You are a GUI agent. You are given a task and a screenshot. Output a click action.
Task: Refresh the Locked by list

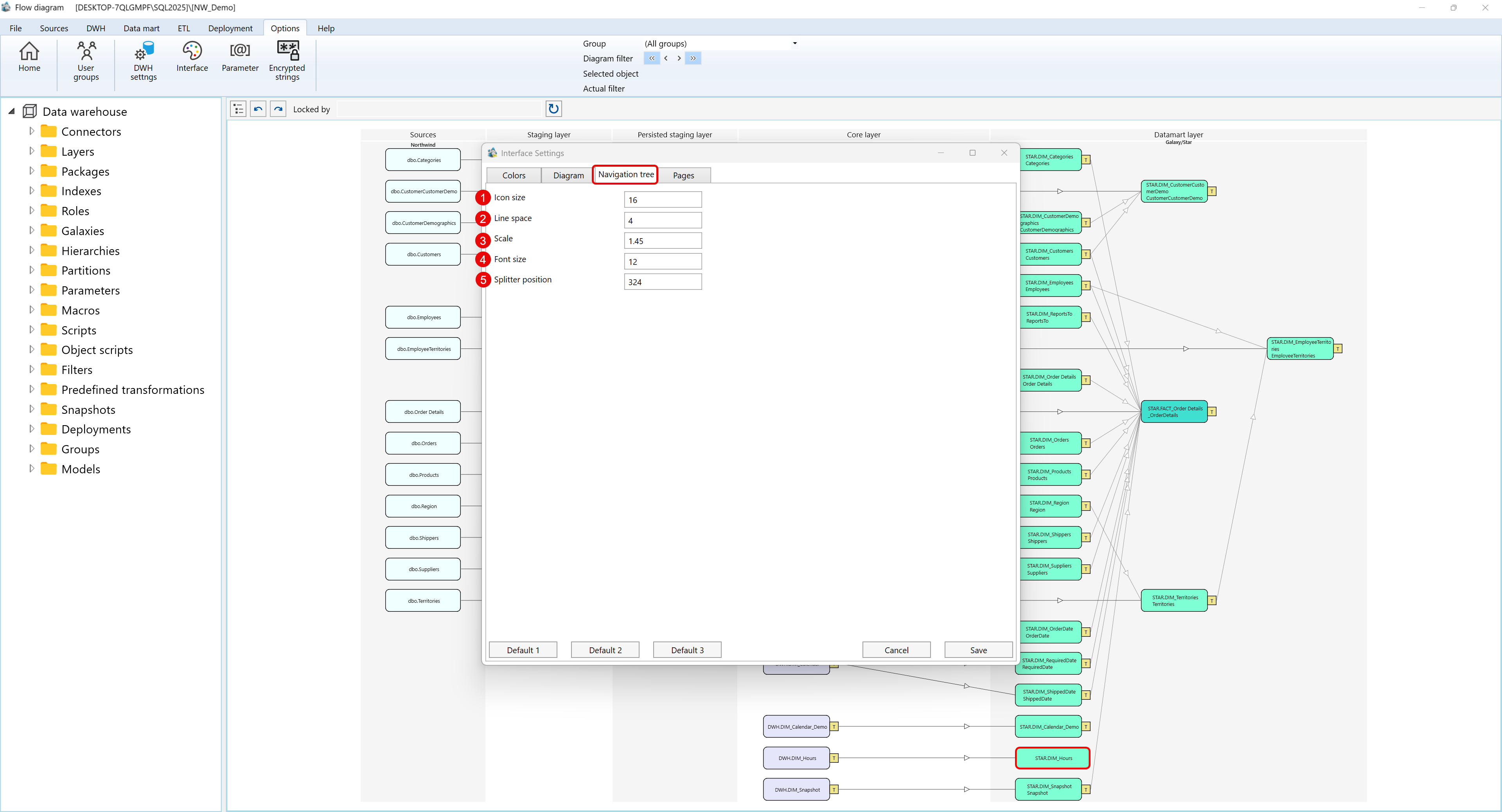coord(553,108)
